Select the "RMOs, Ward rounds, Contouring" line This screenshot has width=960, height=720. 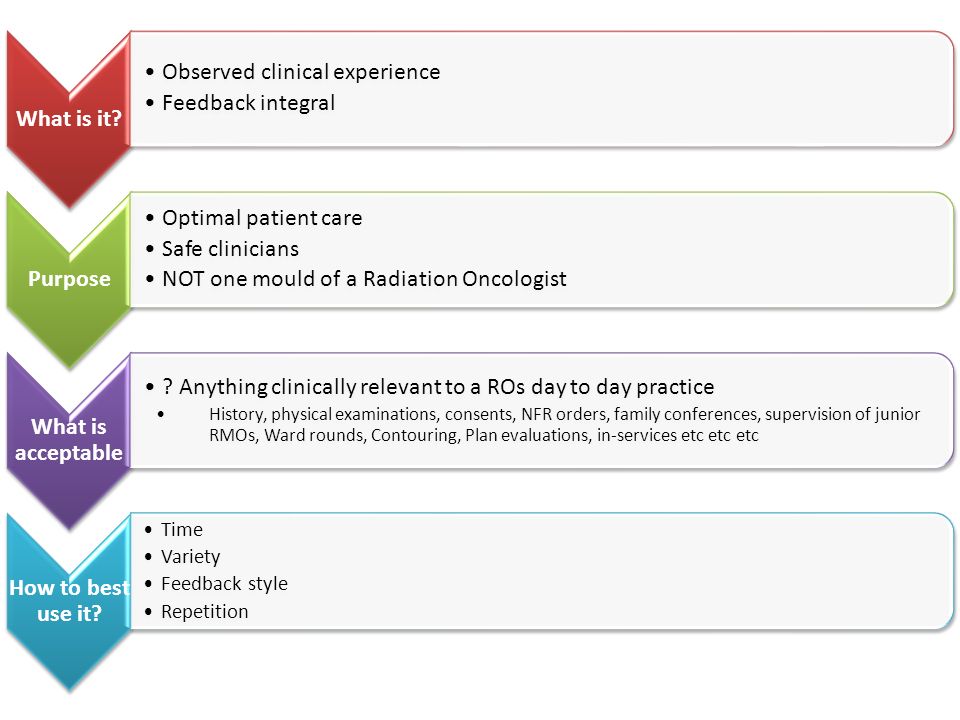(x=484, y=435)
